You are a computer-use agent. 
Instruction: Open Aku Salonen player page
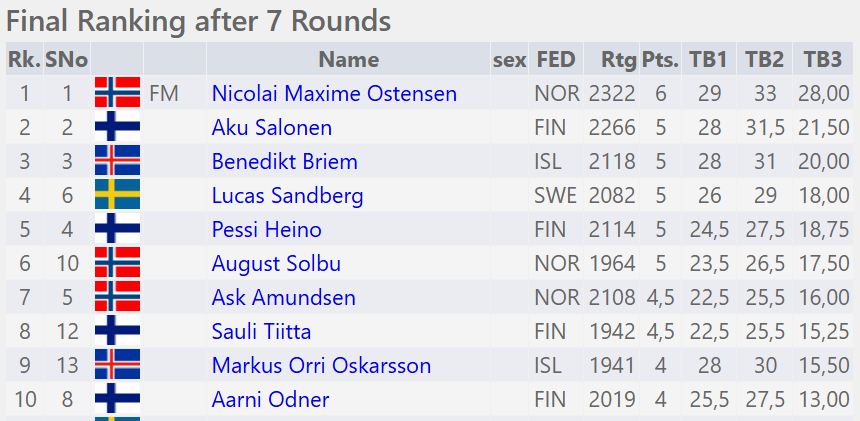pos(272,128)
